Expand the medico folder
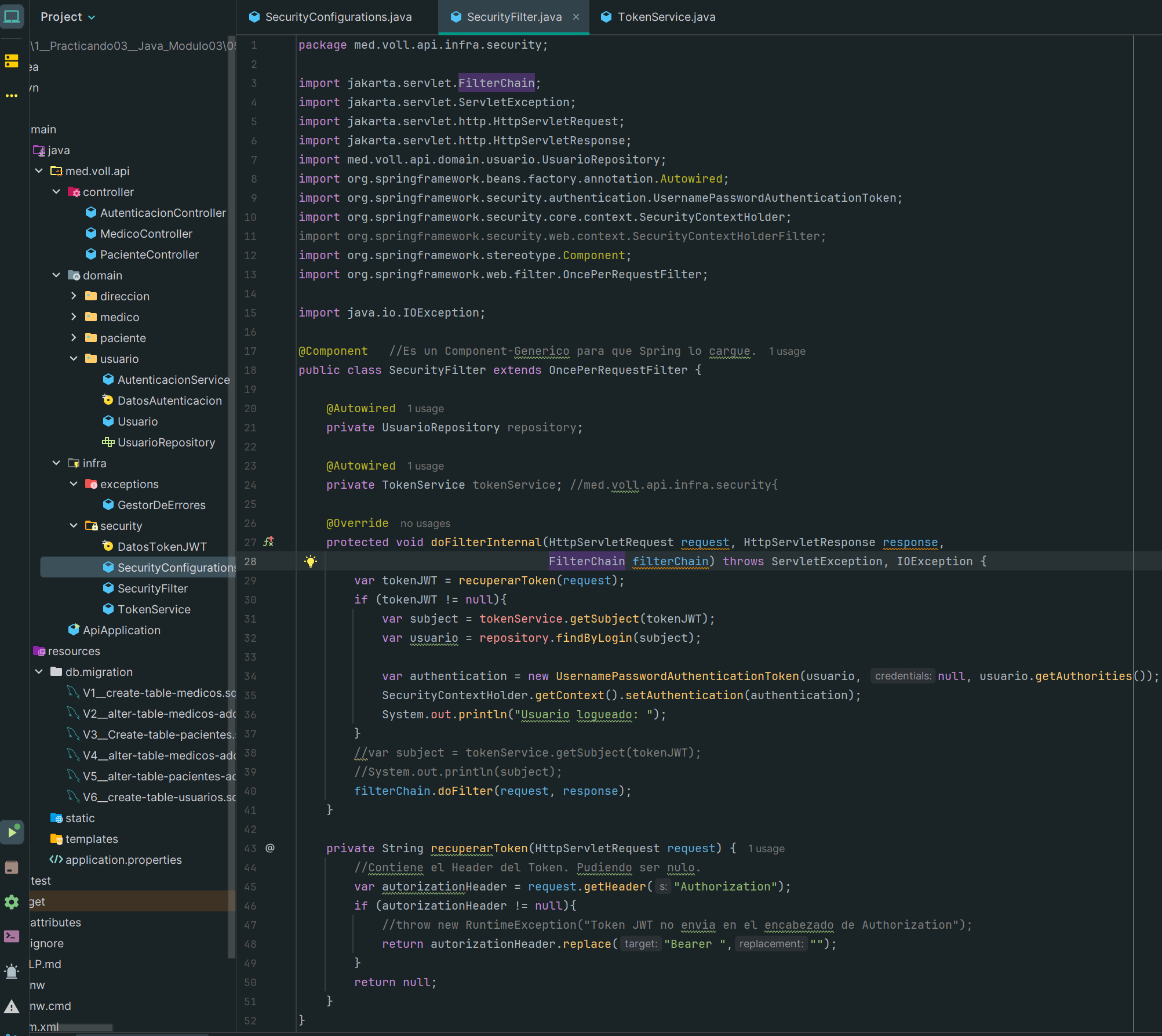Image resolution: width=1162 pixels, height=1036 pixels. (x=74, y=317)
